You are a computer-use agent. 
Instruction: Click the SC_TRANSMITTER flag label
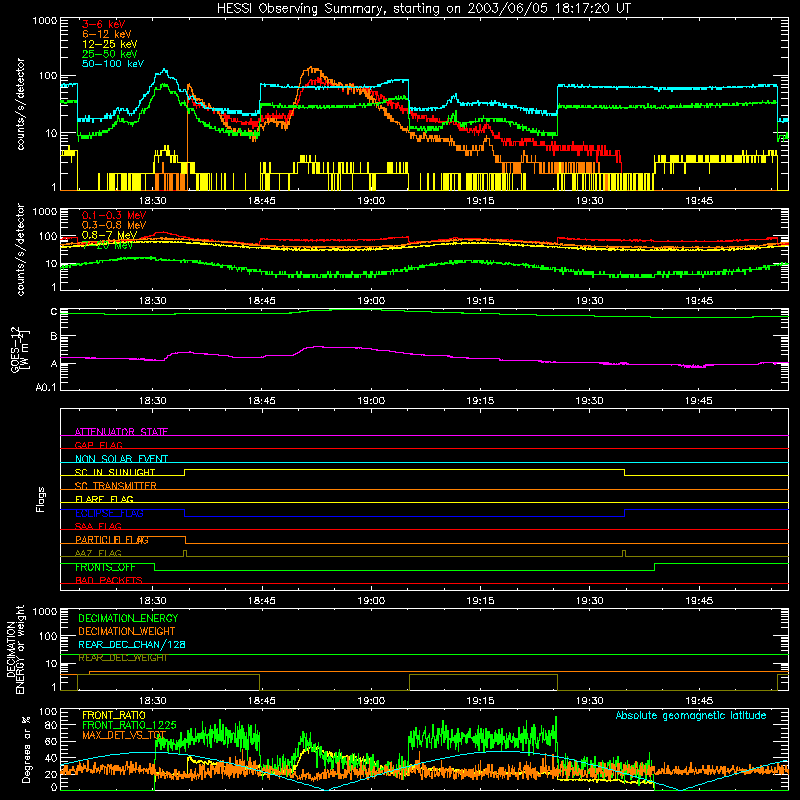coord(116,486)
